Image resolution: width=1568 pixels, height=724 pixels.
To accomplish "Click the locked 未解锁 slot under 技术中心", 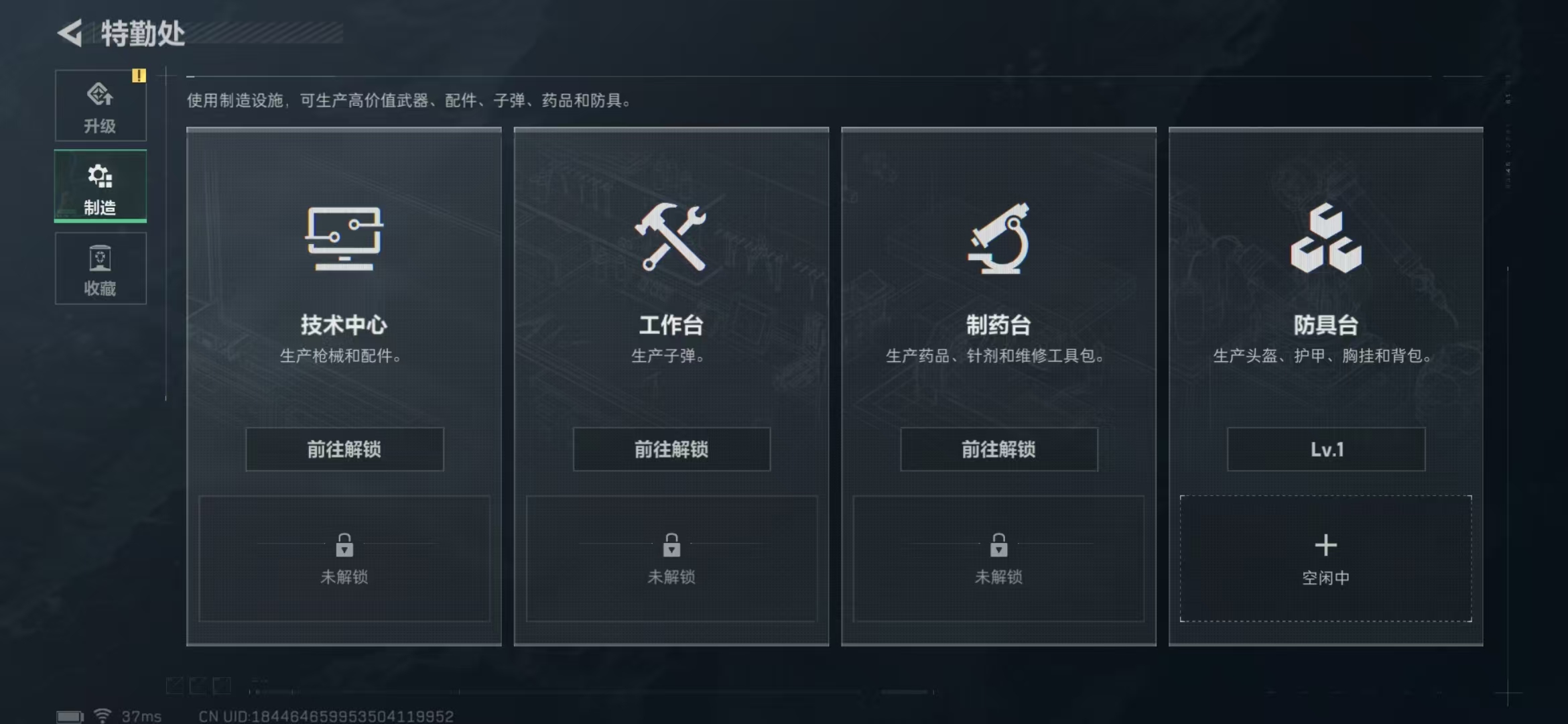I will [344, 558].
